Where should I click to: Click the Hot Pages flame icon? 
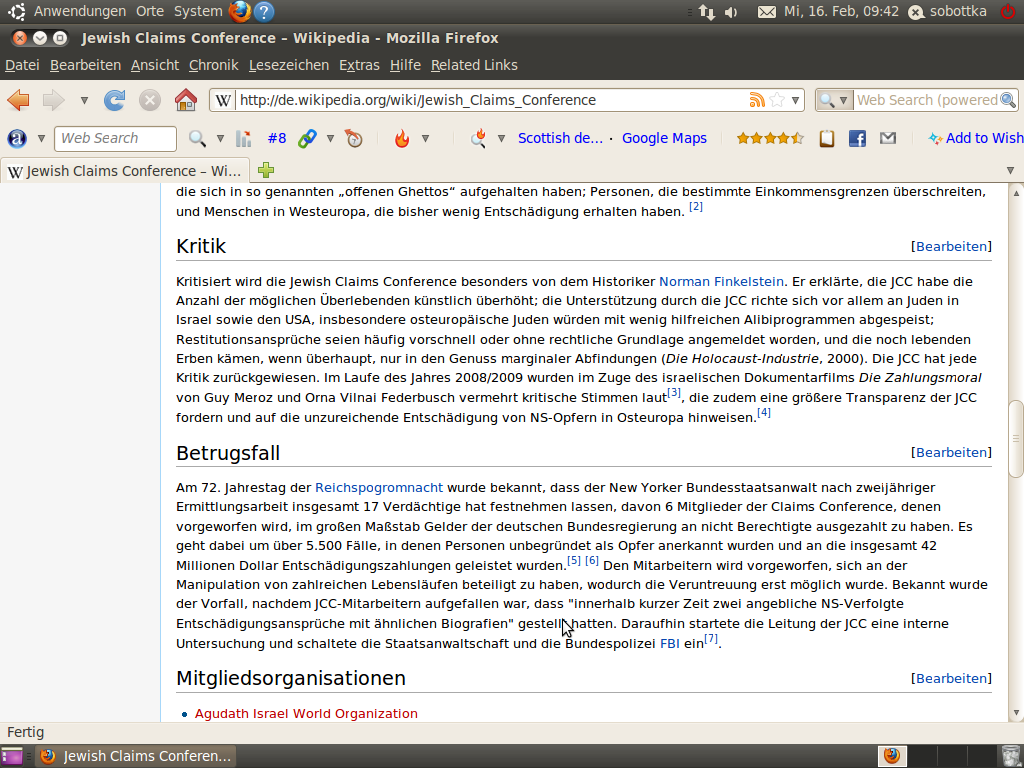[402, 138]
